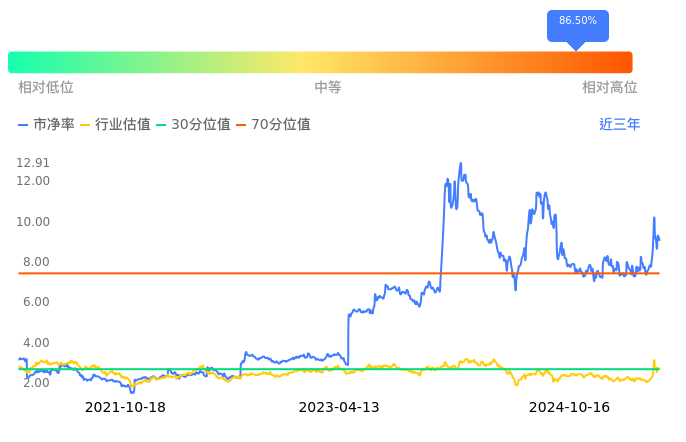
Task: Select the 2024-10-16 date on the axis
Action: (x=569, y=407)
